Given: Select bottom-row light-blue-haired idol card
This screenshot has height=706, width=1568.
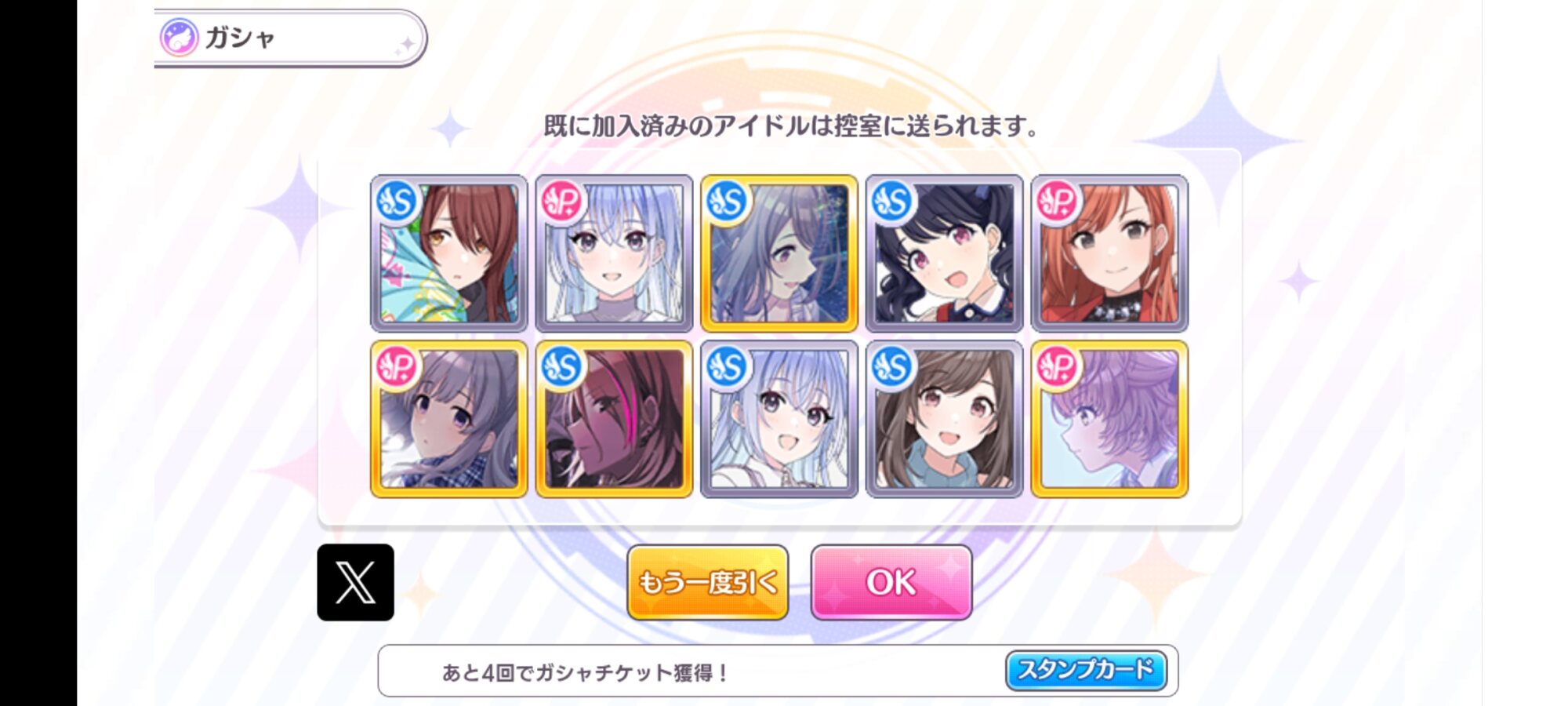Looking at the screenshot, I should [779, 419].
